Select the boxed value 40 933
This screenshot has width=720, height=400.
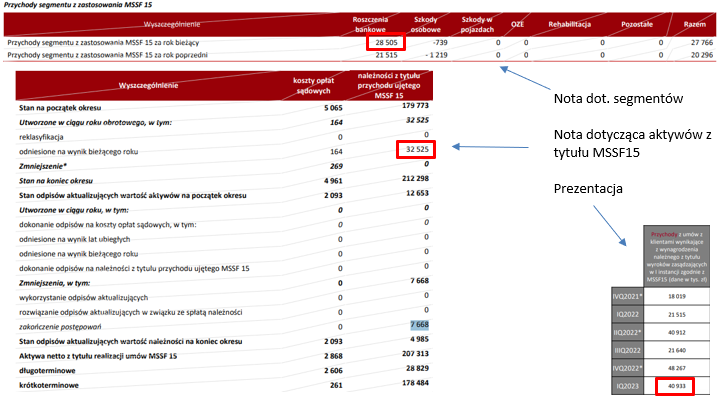[x=676, y=386]
